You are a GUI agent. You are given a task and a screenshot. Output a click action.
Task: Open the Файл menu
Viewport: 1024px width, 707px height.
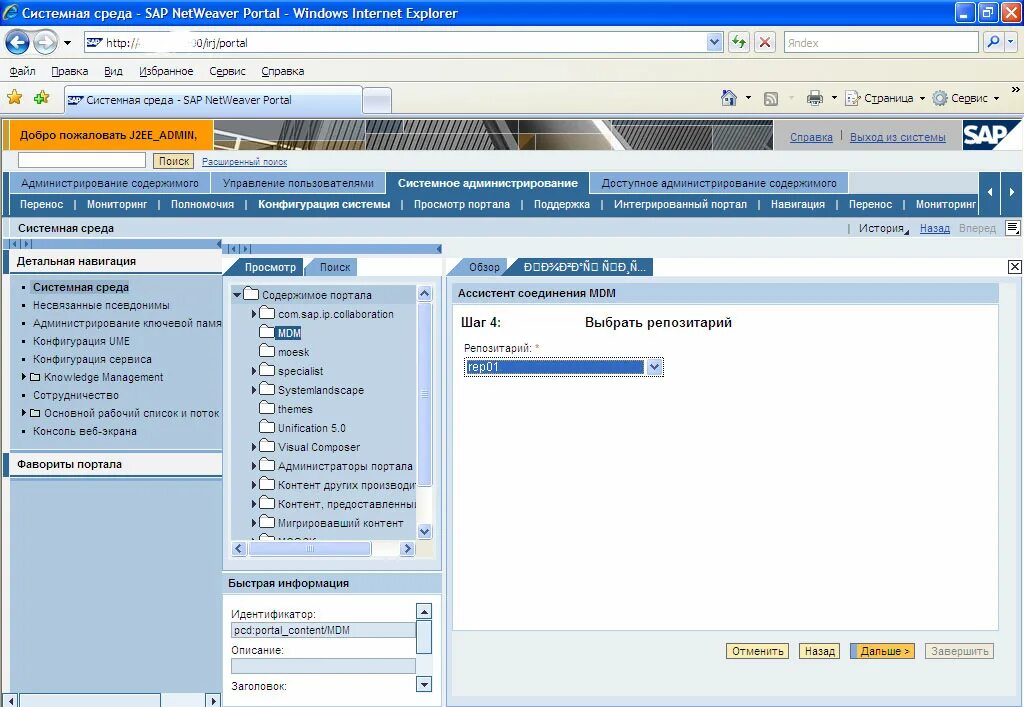coord(23,71)
